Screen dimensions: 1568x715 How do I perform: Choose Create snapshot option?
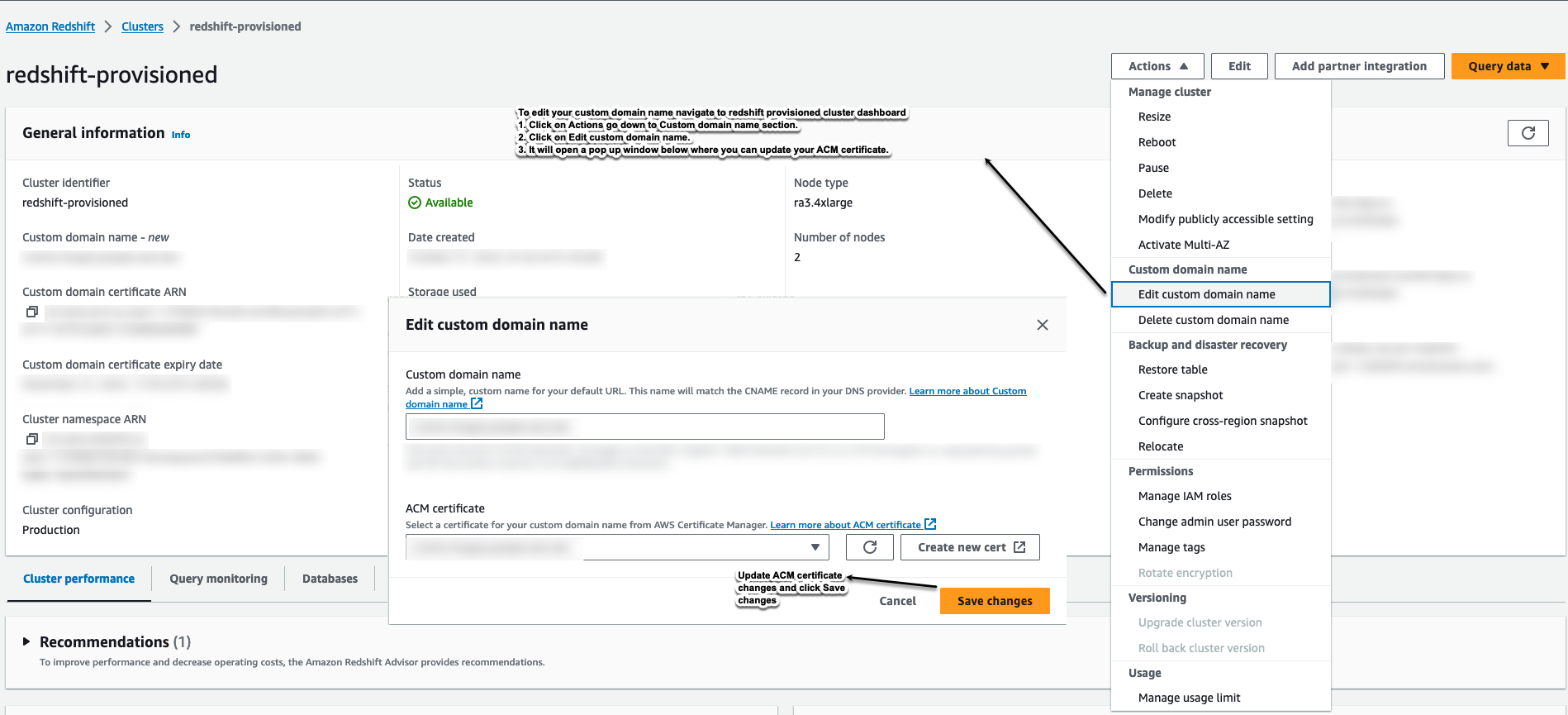(x=1221, y=395)
